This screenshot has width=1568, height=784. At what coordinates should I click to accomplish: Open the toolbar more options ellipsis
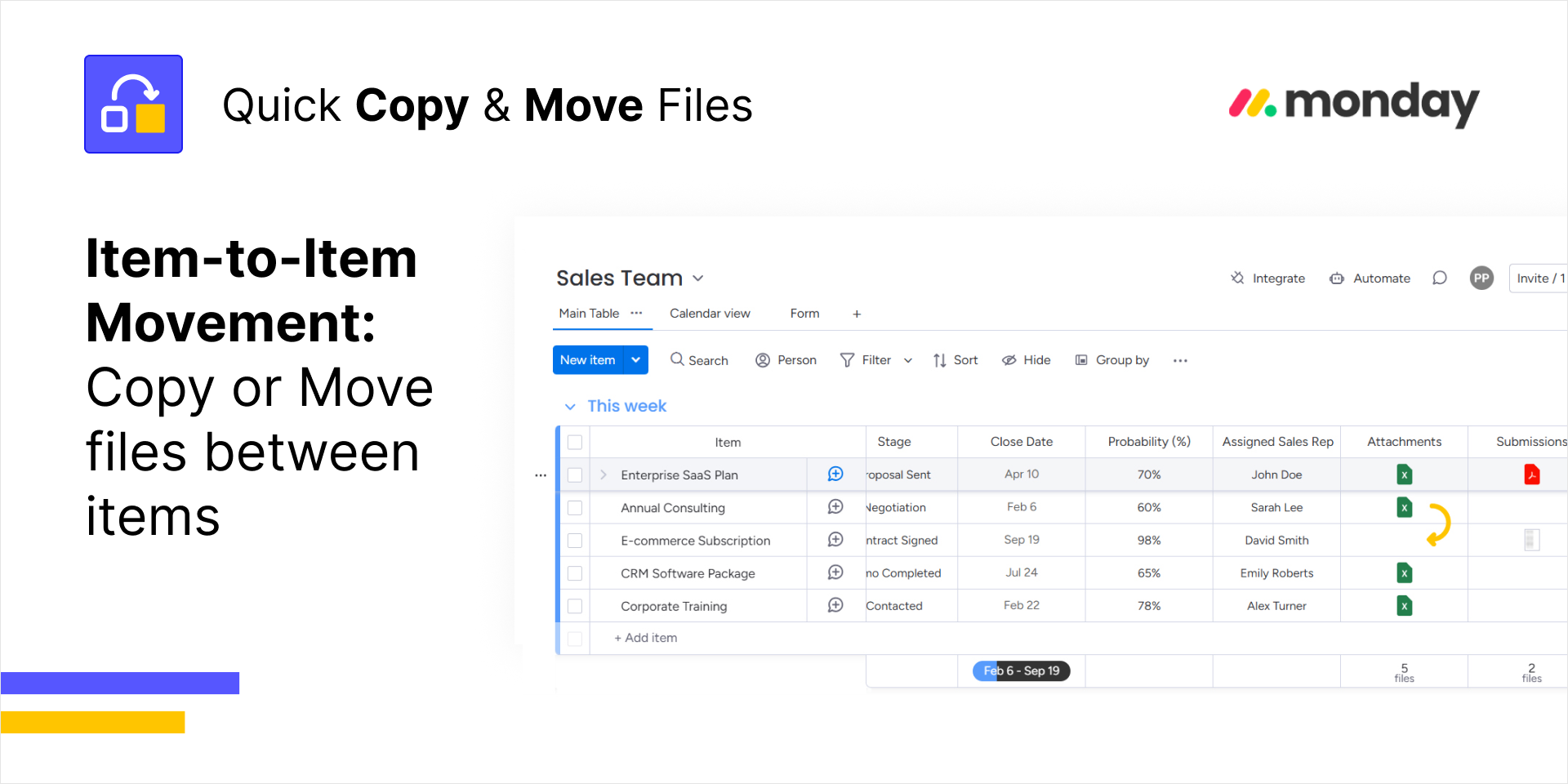pos(1180,360)
